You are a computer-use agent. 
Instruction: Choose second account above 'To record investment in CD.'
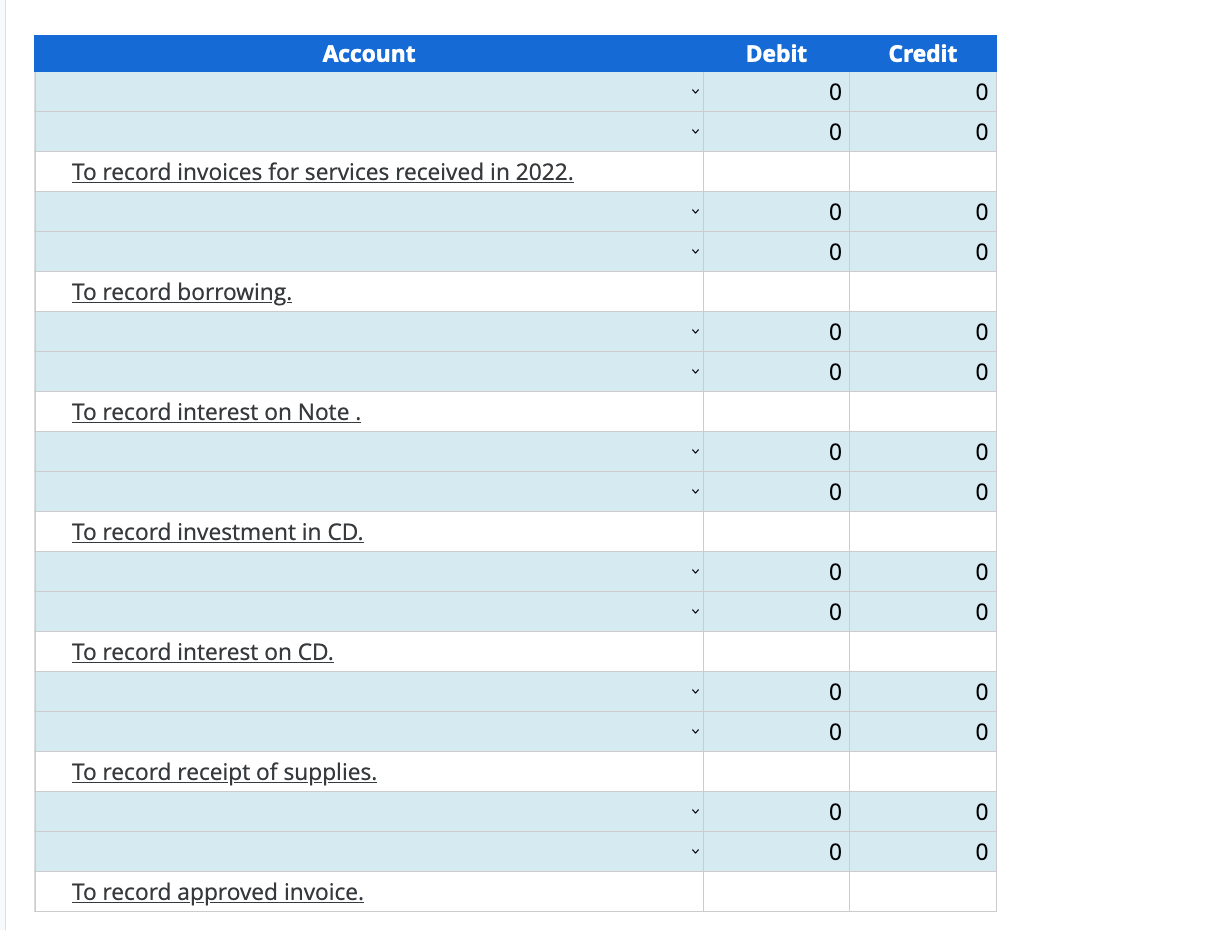(369, 492)
